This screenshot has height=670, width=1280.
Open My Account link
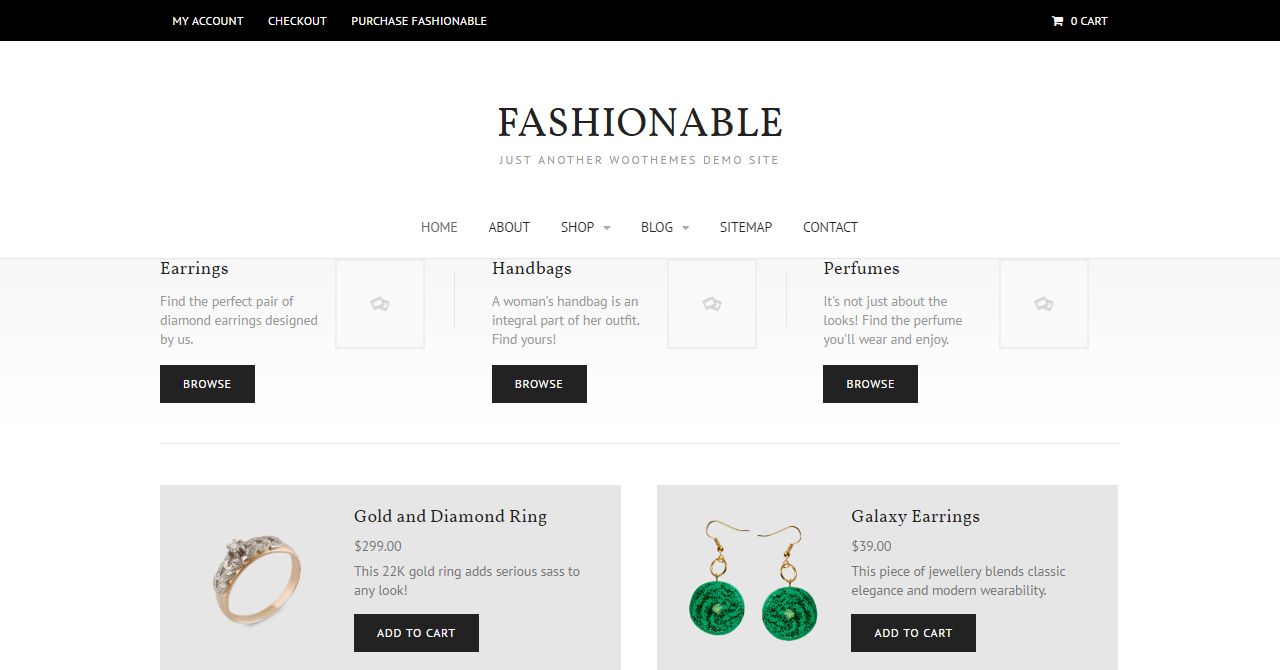click(208, 21)
